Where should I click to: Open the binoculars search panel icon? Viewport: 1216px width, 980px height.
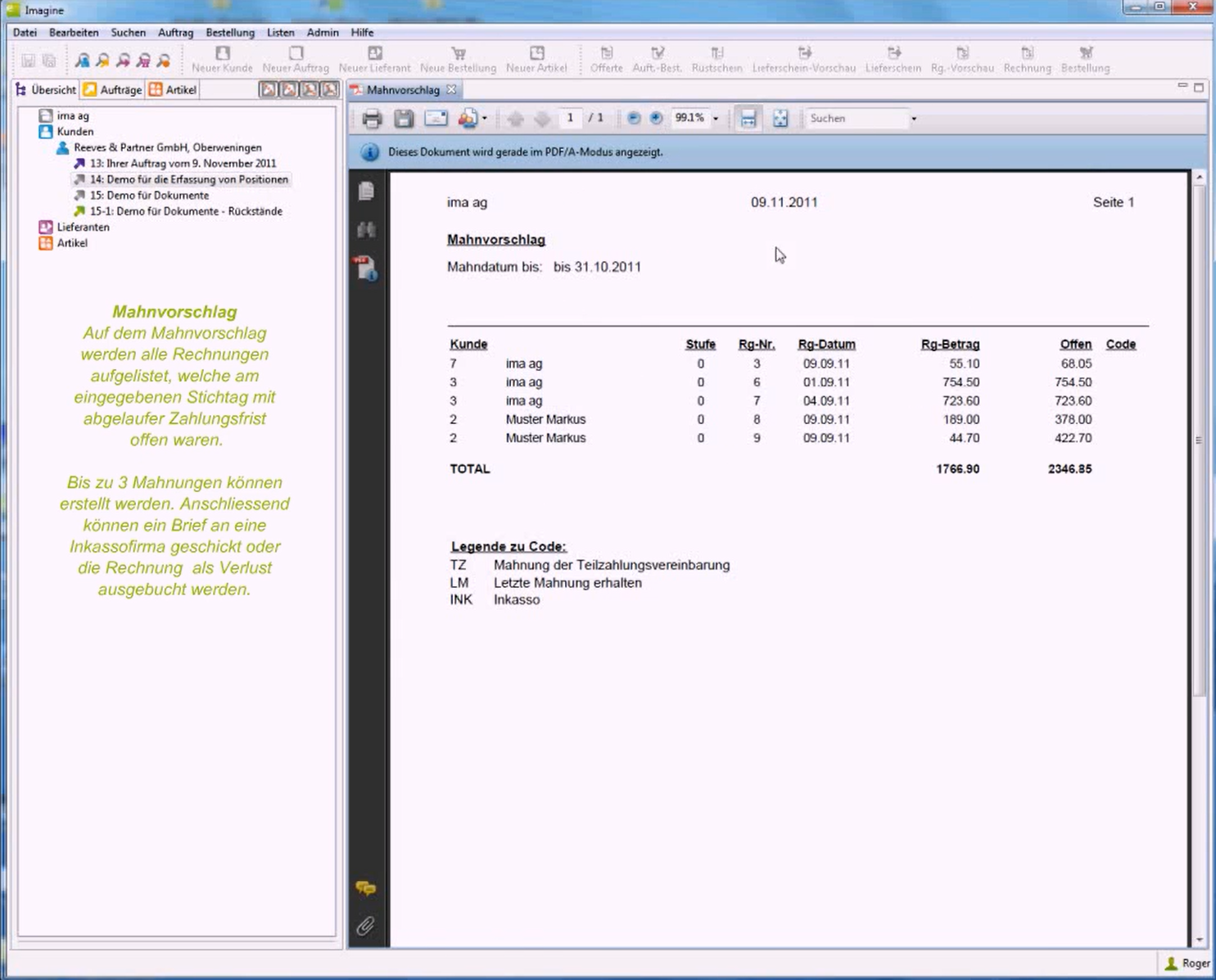pos(366,229)
